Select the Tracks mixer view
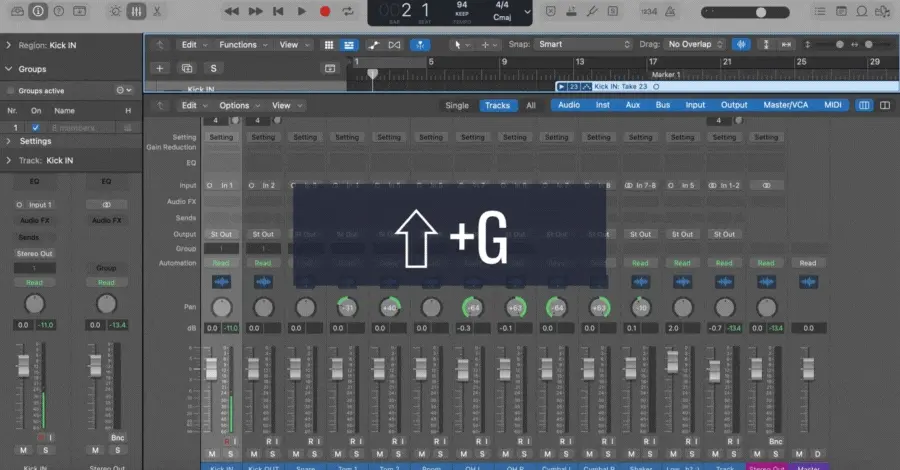 pyautogui.click(x=497, y=106)
